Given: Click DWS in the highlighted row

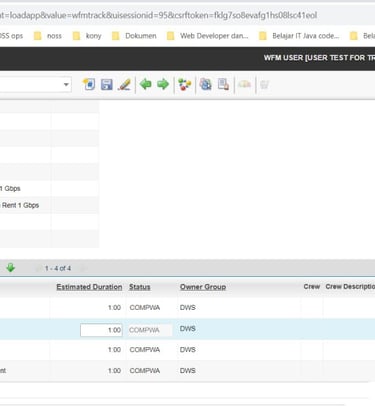Looking at the screenshot, I should click(188, 329).
